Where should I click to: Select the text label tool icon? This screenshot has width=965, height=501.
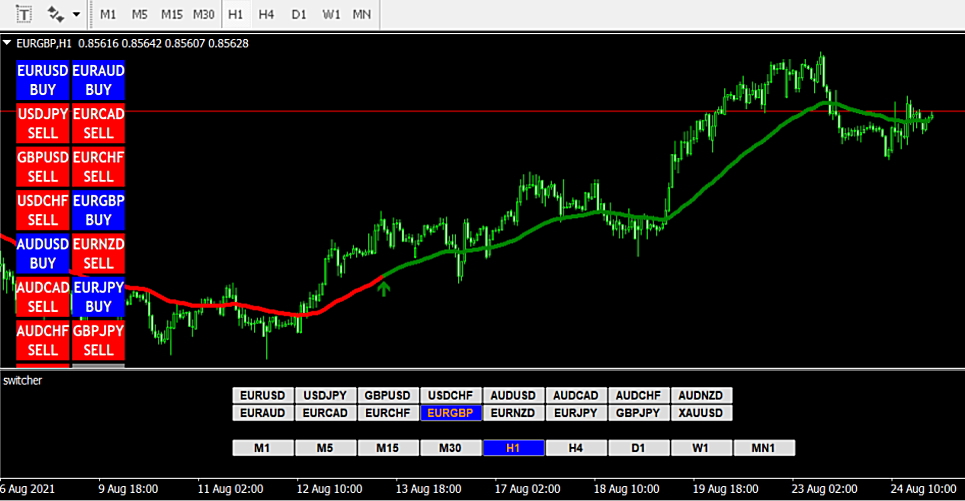[x=23, y=14]
